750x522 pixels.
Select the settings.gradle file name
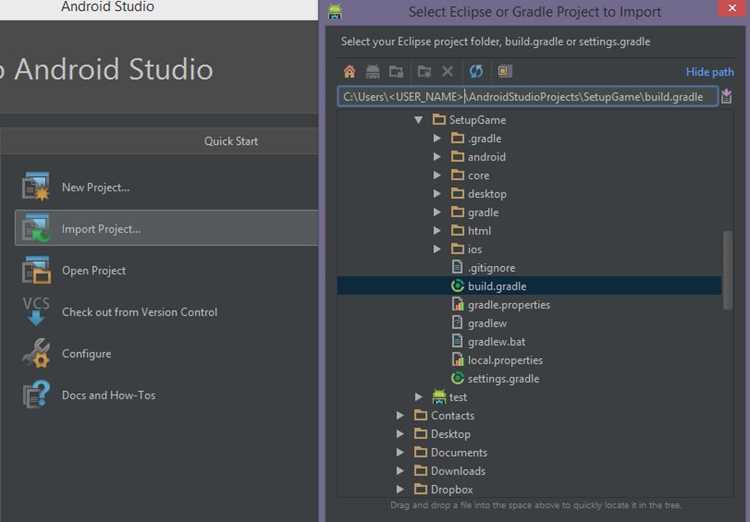(503, 378)
